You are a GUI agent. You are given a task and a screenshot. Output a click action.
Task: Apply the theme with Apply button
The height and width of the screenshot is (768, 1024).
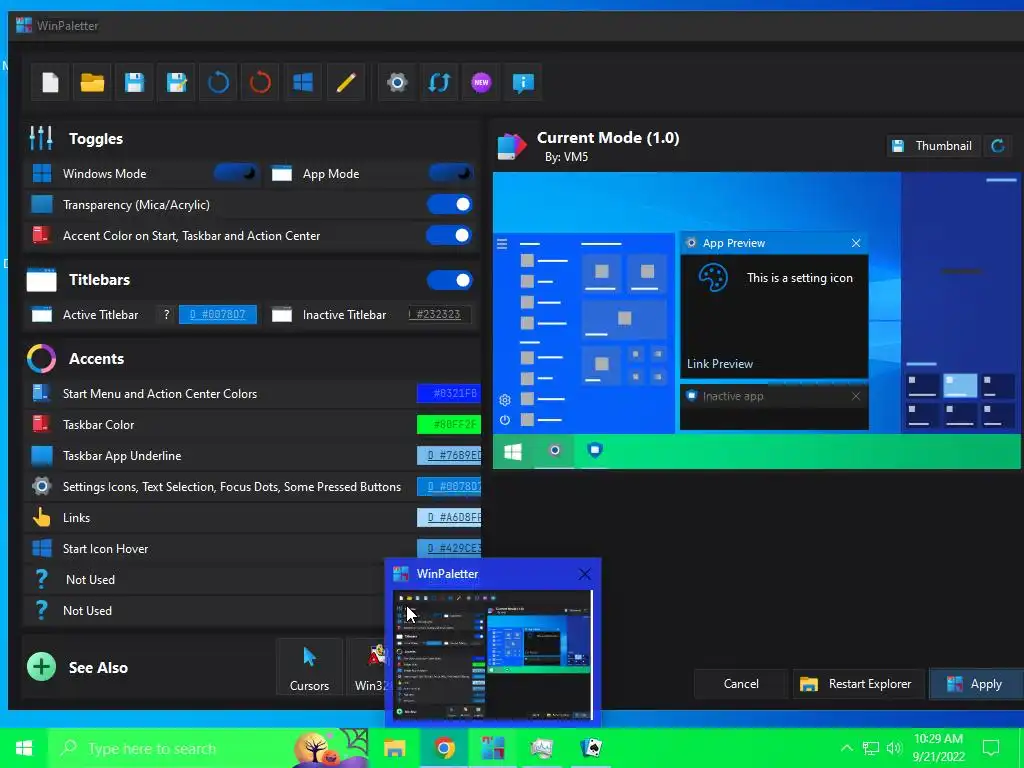pos(977,684)
